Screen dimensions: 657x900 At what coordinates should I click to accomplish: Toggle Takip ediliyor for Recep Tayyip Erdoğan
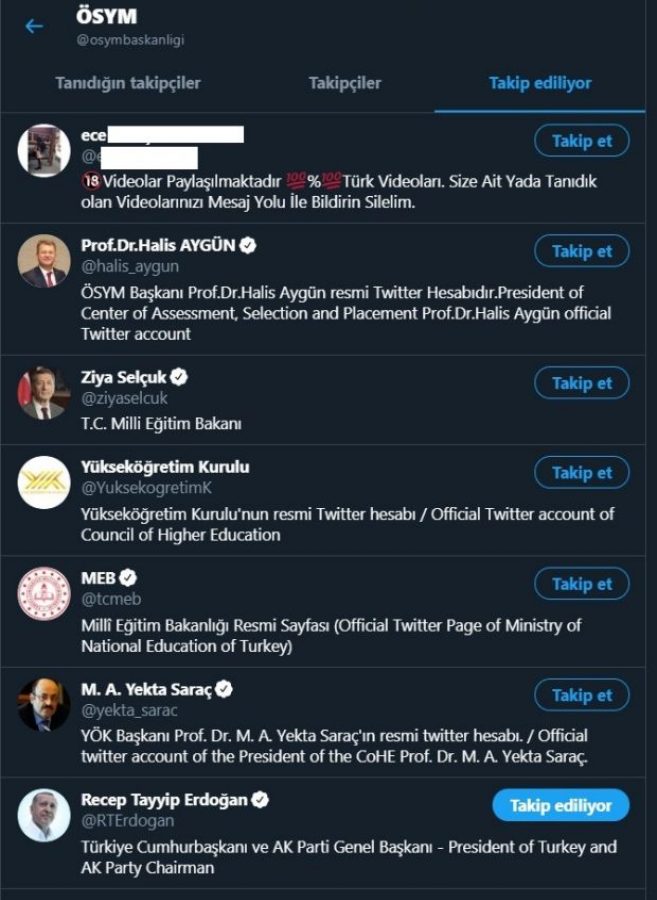560,805
